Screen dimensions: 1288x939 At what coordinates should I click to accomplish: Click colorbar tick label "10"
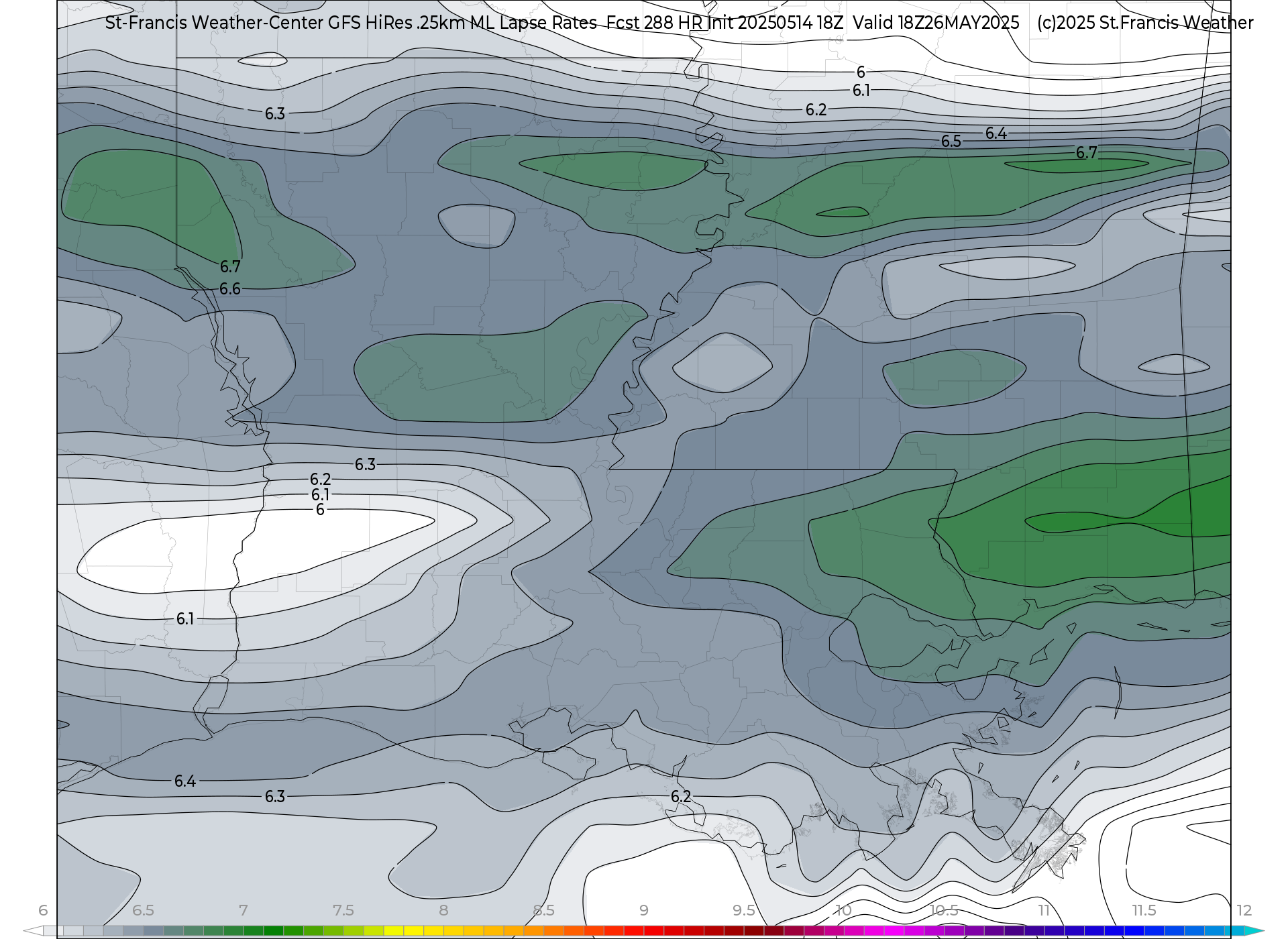click(843, 910)
